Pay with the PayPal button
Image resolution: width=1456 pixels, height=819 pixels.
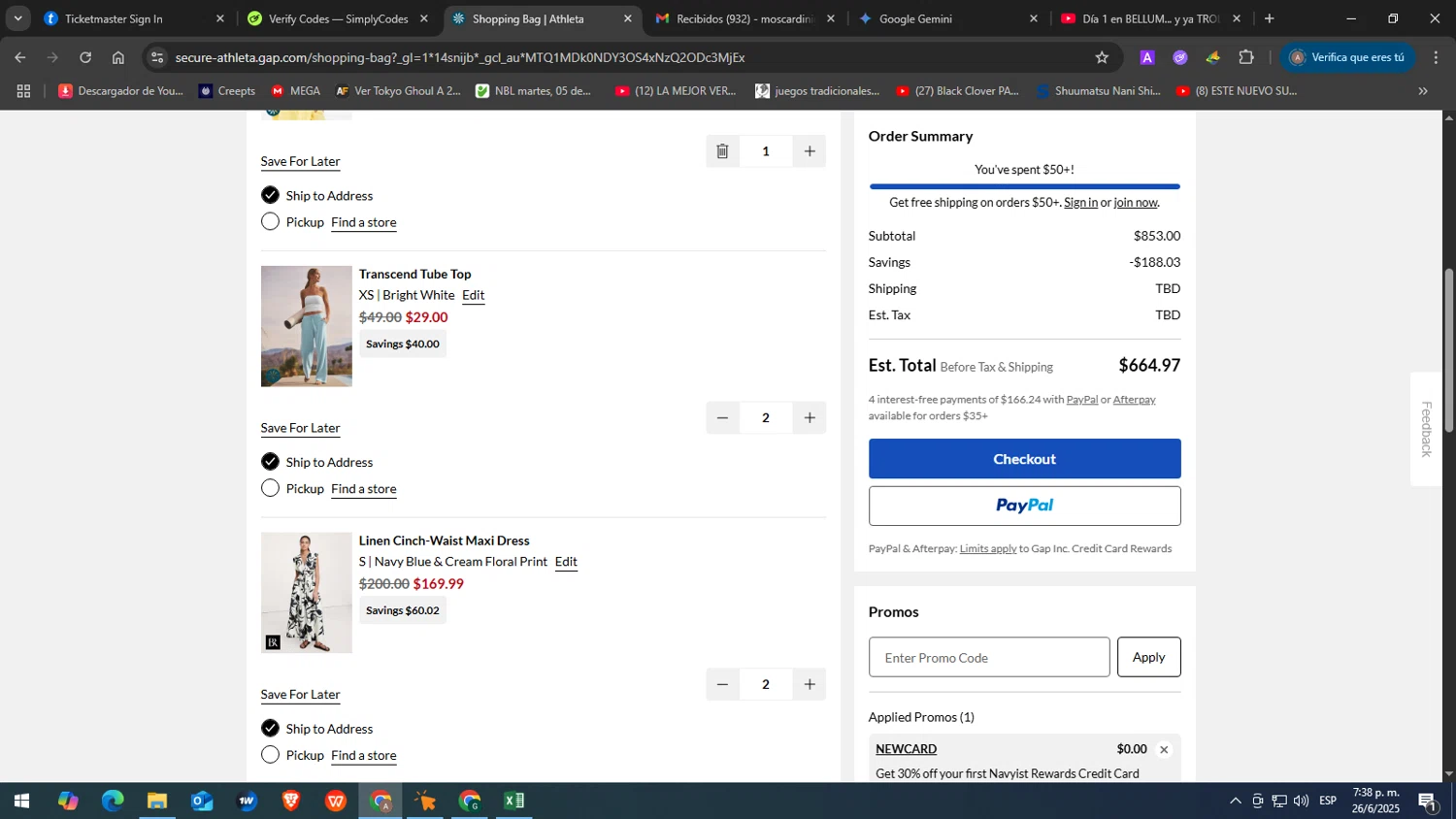(x=1024, y=506)
